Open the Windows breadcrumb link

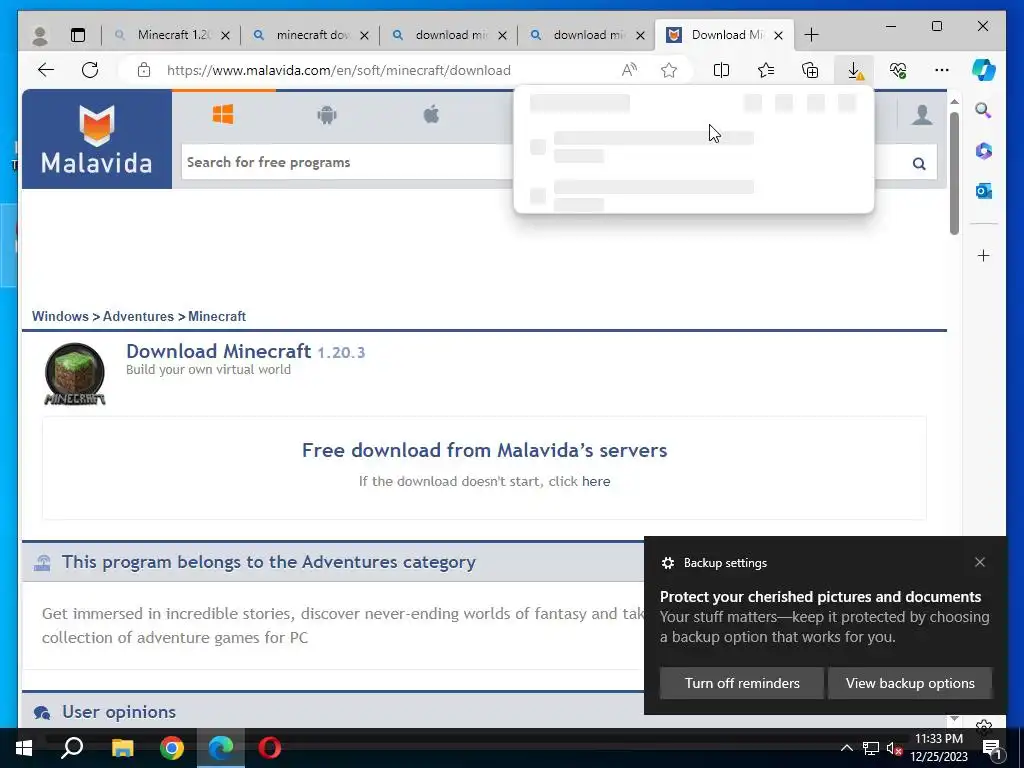point(60,316)
